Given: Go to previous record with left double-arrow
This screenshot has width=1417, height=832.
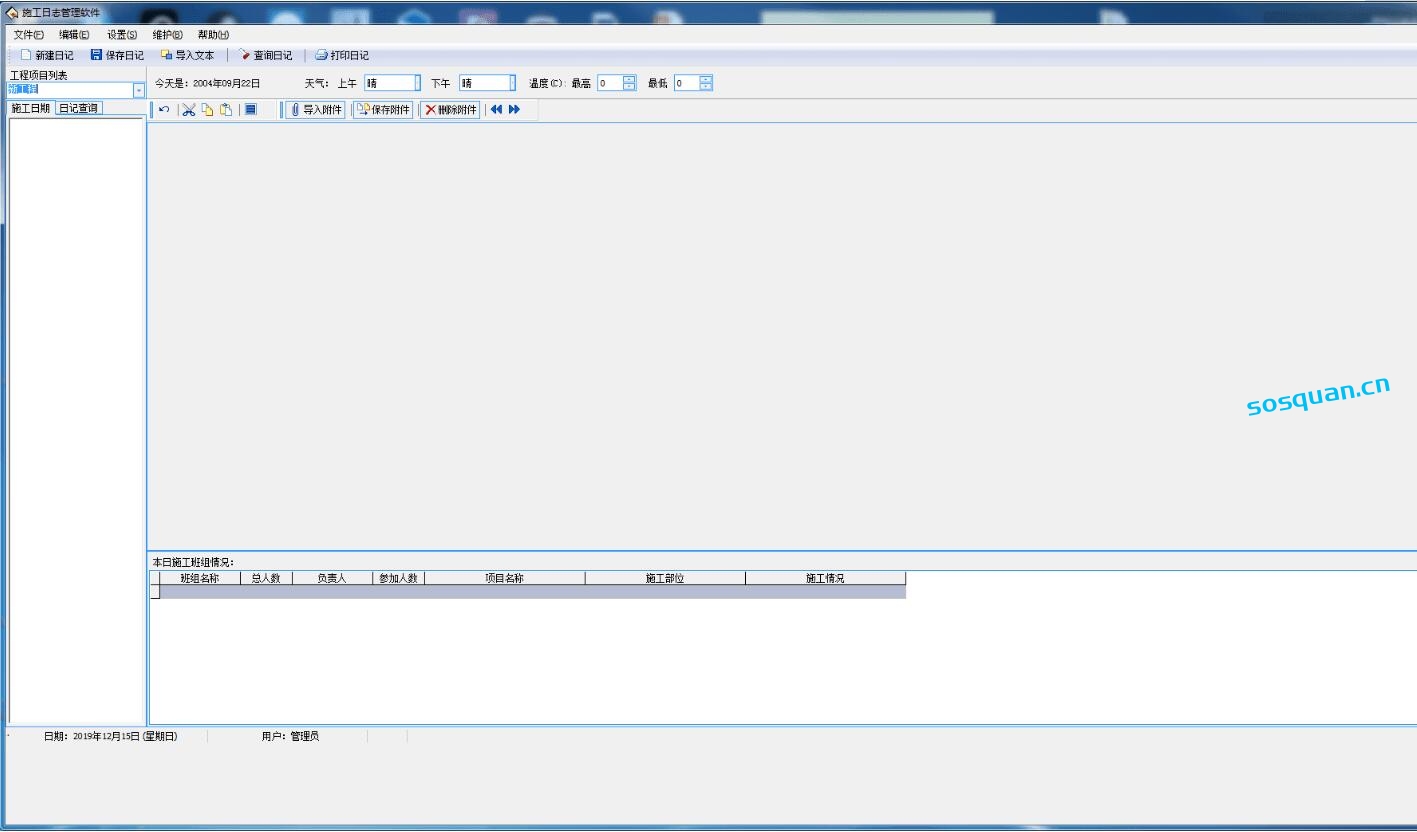Looking at the screenshot, I should [496, 110].
